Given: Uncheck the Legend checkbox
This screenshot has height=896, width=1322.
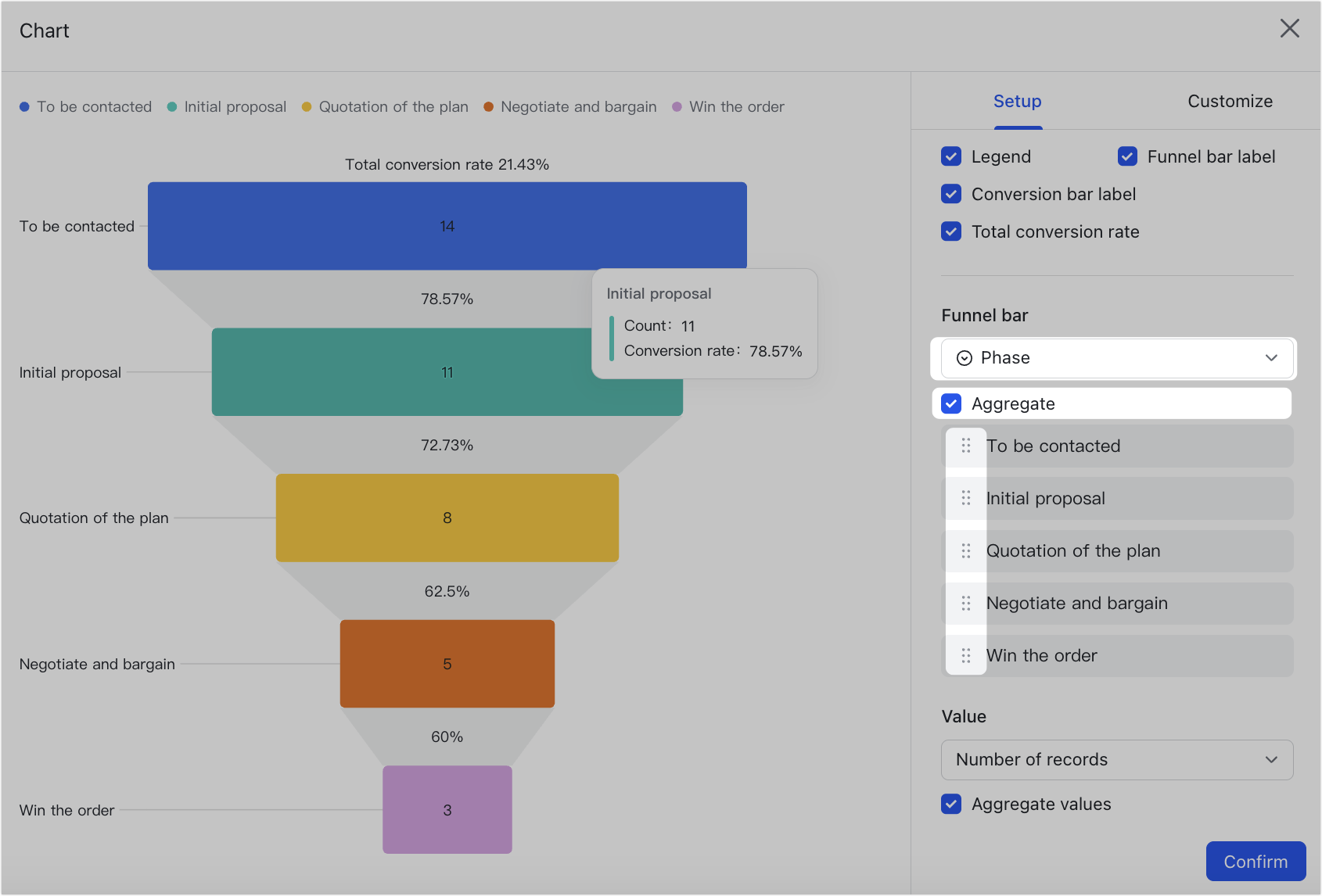Looking at the screenshot, I should (951, 156).
